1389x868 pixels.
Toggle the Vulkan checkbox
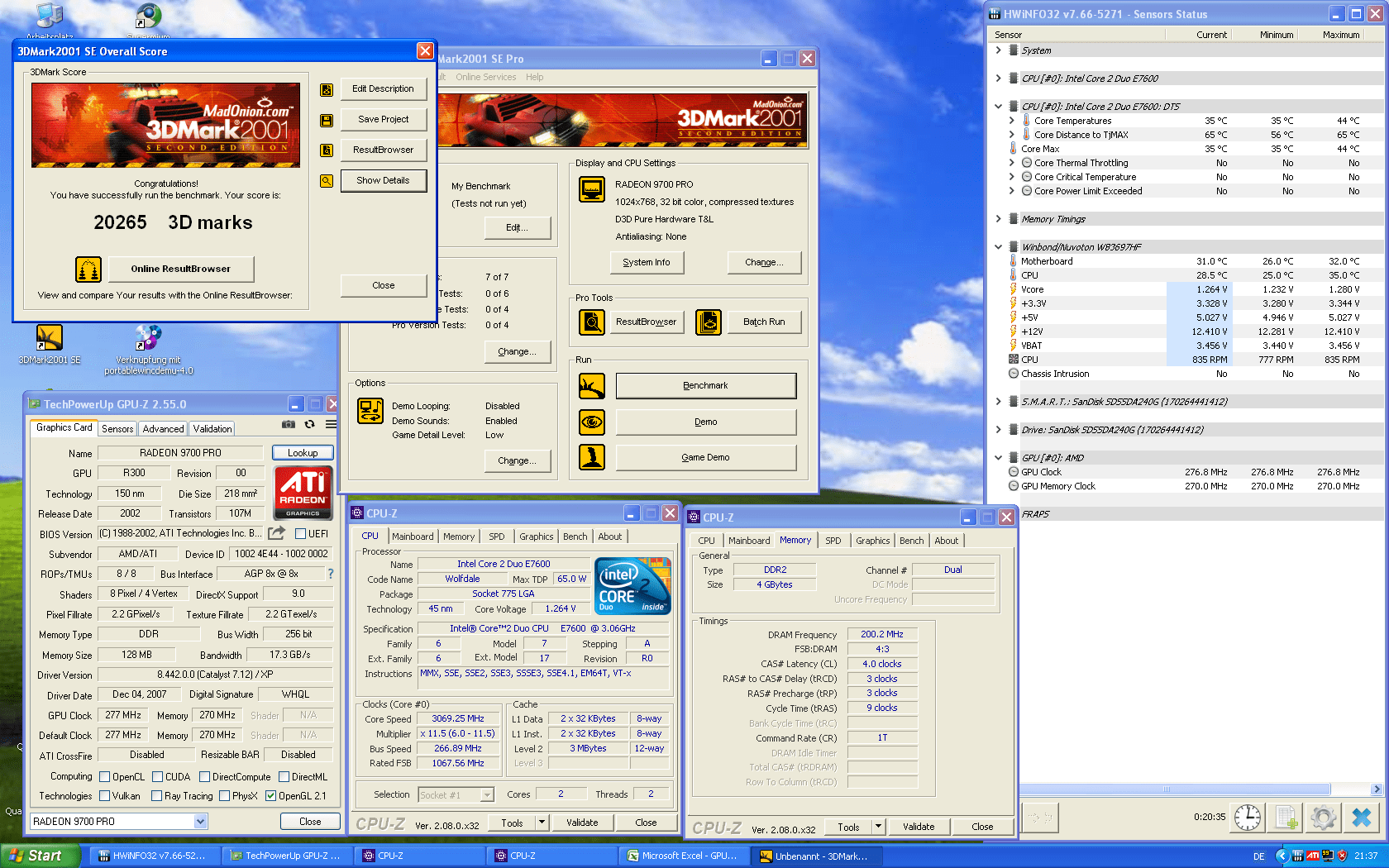(105, 796)
